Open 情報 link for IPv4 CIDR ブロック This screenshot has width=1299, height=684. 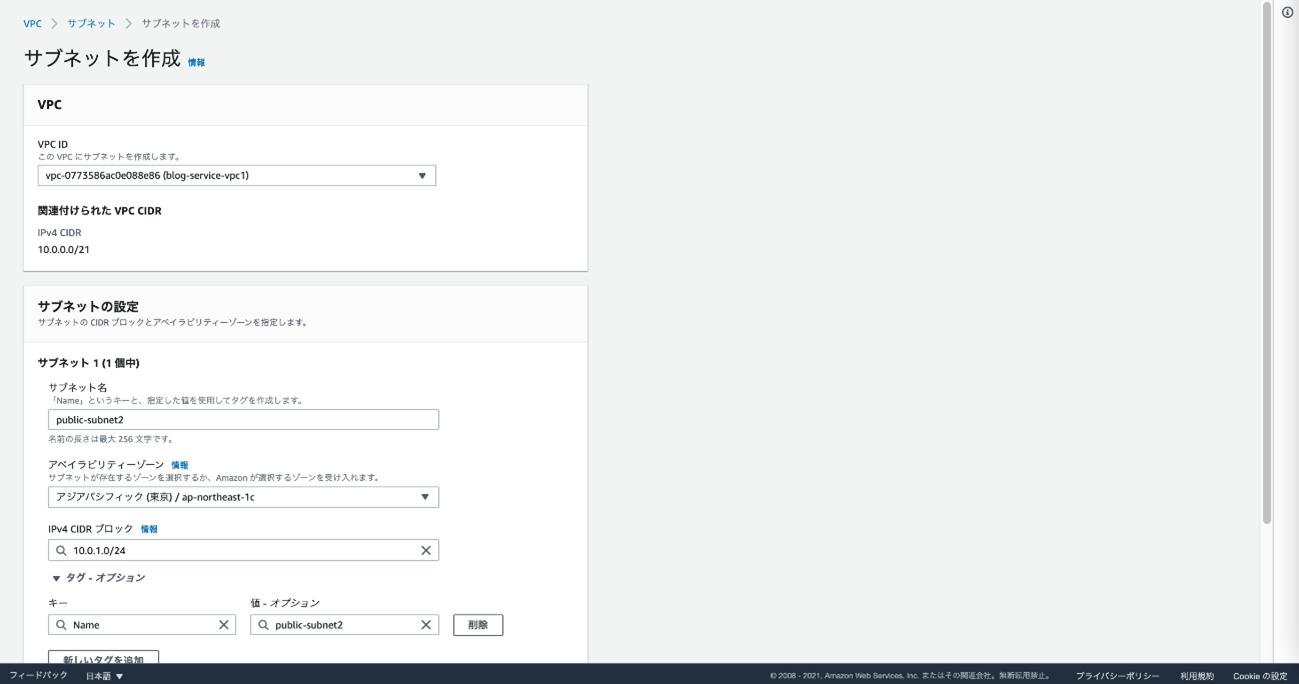(x=149, y=529)
